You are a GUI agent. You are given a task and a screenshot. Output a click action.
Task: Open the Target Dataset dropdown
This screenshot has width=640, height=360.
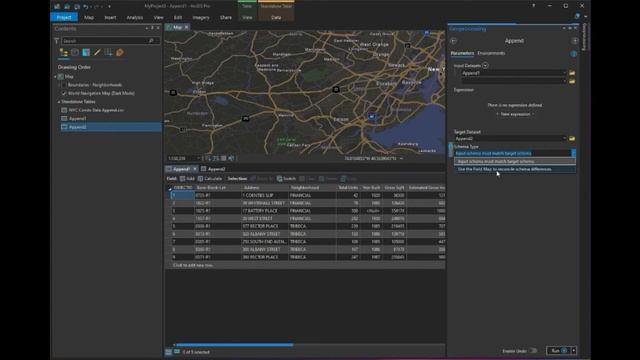564,138
